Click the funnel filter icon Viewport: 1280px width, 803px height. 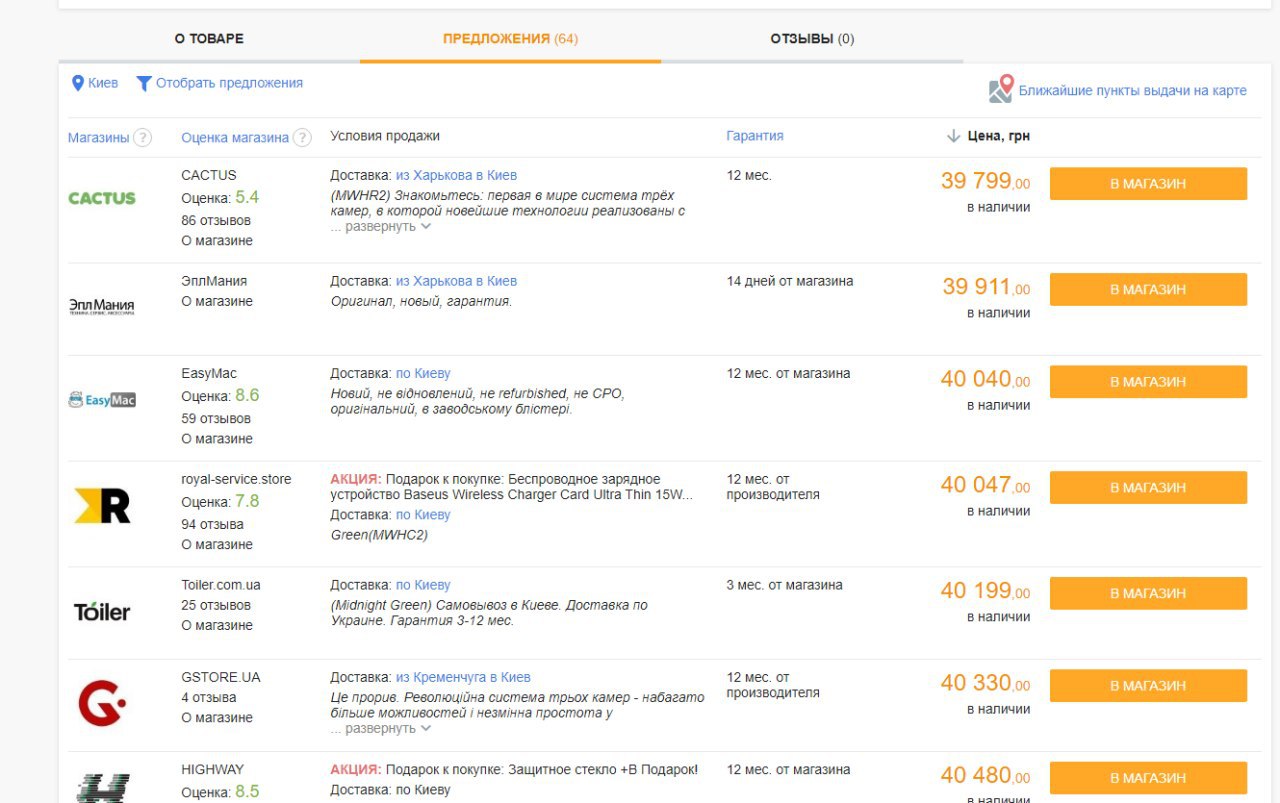[144, 84]
